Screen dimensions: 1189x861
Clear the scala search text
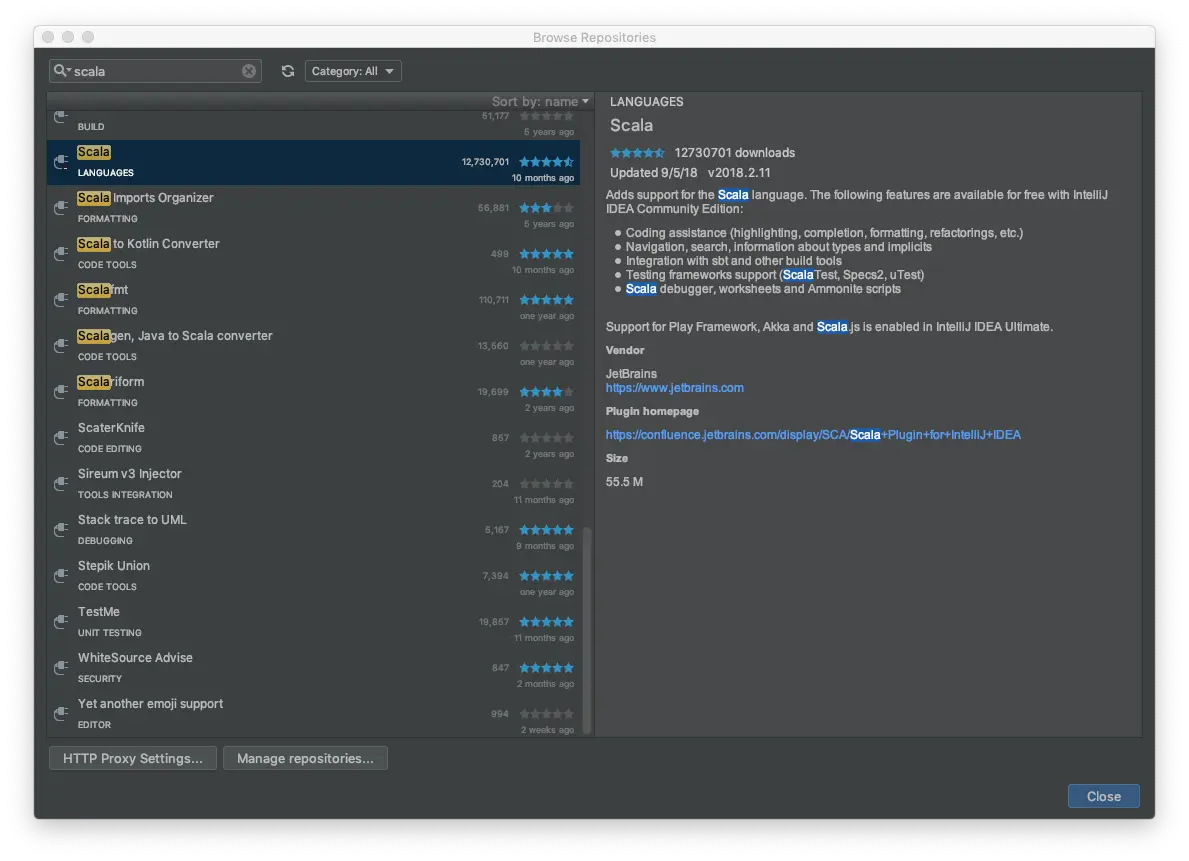[x=249, y=71]
